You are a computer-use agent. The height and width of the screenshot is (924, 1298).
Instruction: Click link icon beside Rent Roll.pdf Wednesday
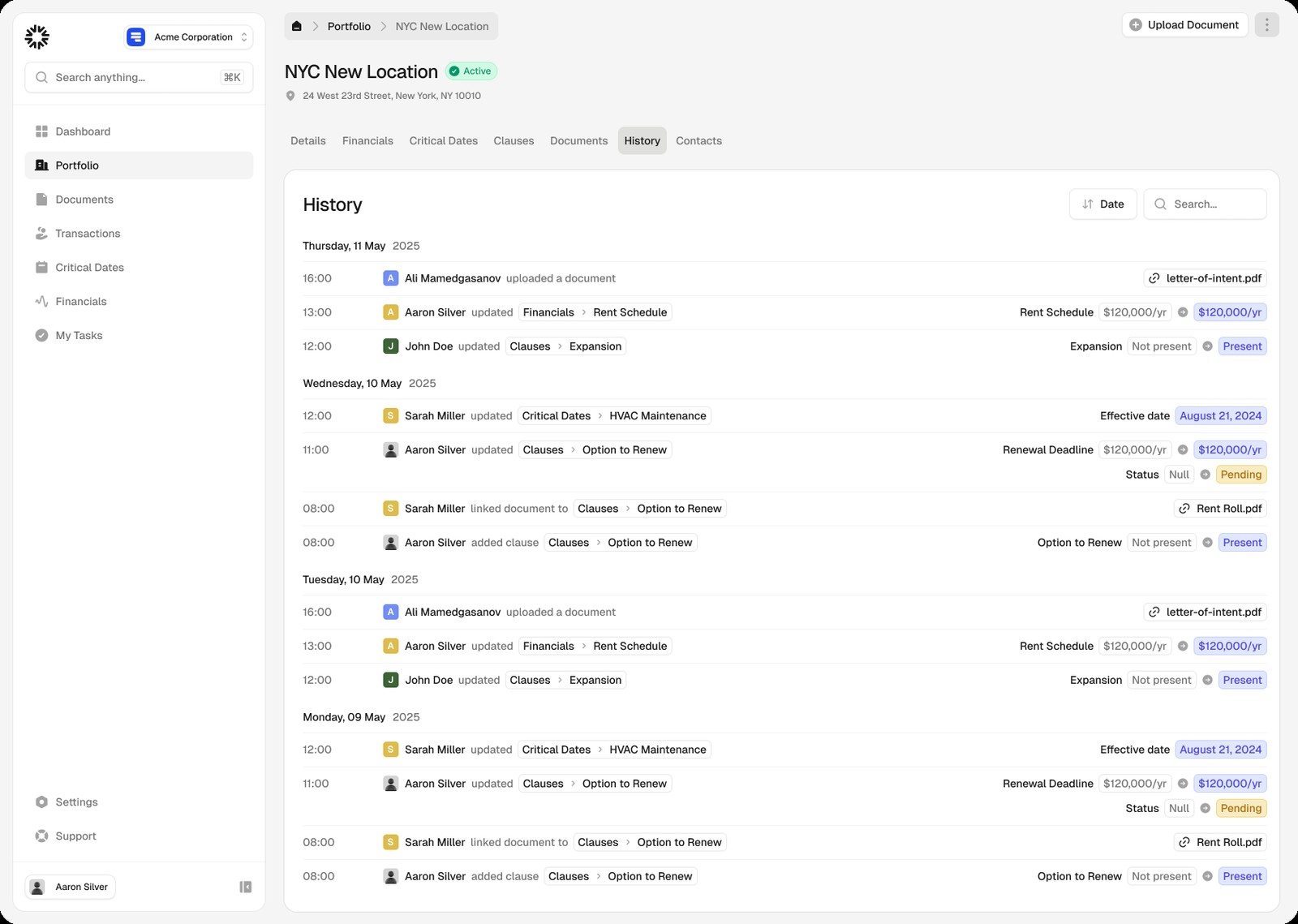1184,509
